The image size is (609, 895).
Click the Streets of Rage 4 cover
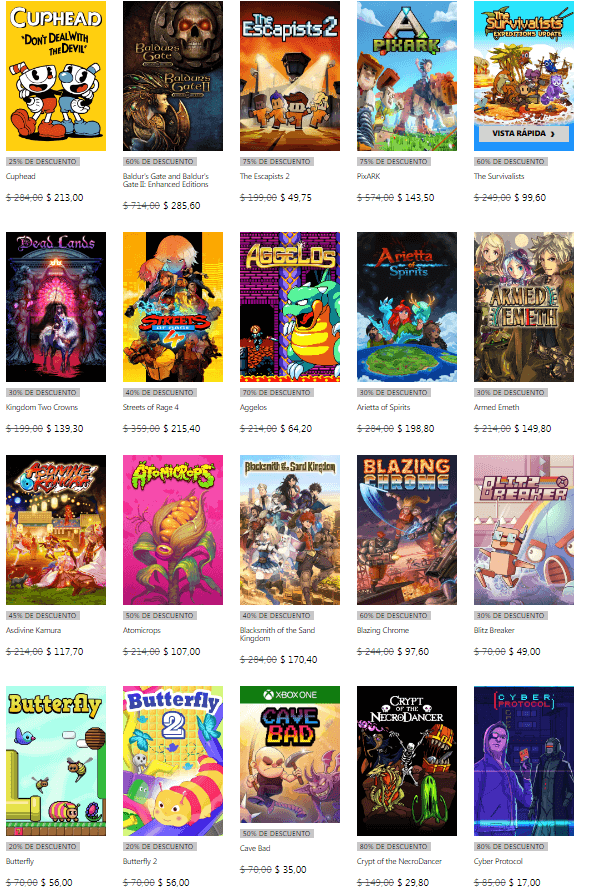click(x=173, y=307)
